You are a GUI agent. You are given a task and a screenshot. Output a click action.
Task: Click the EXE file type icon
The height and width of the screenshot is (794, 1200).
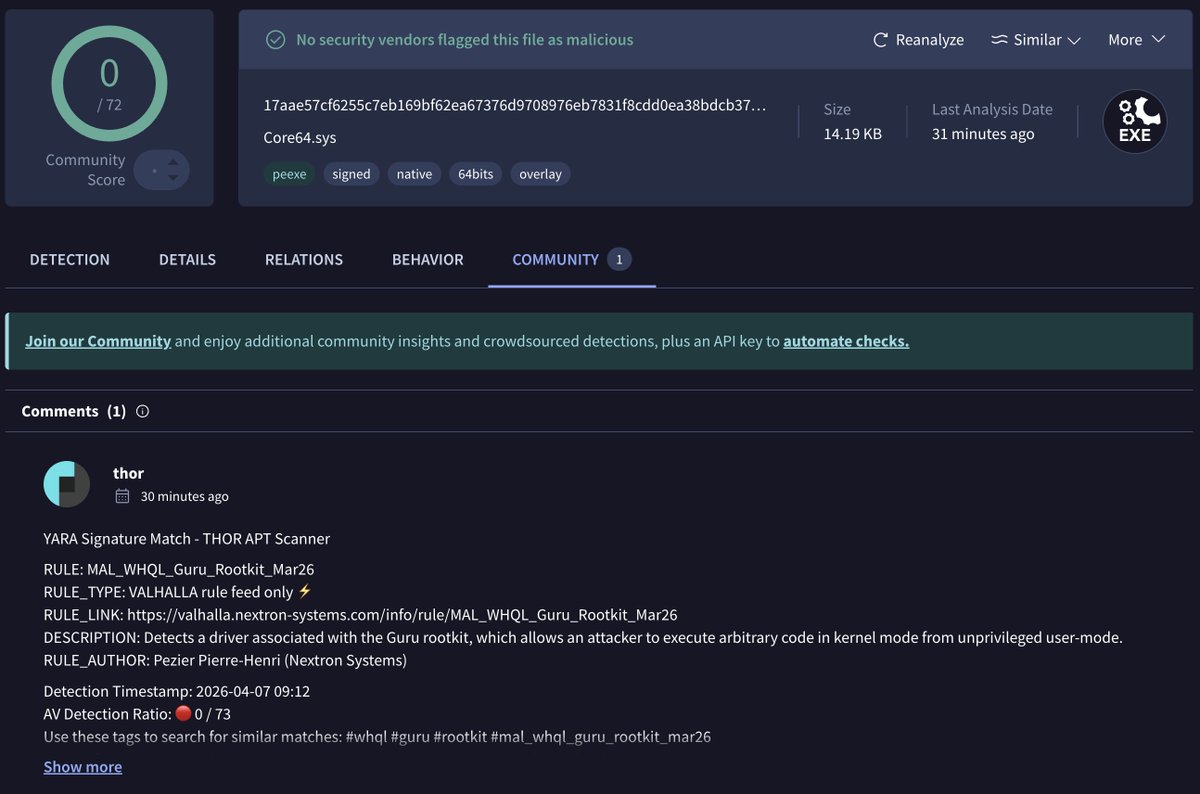tap(1134, 121)
